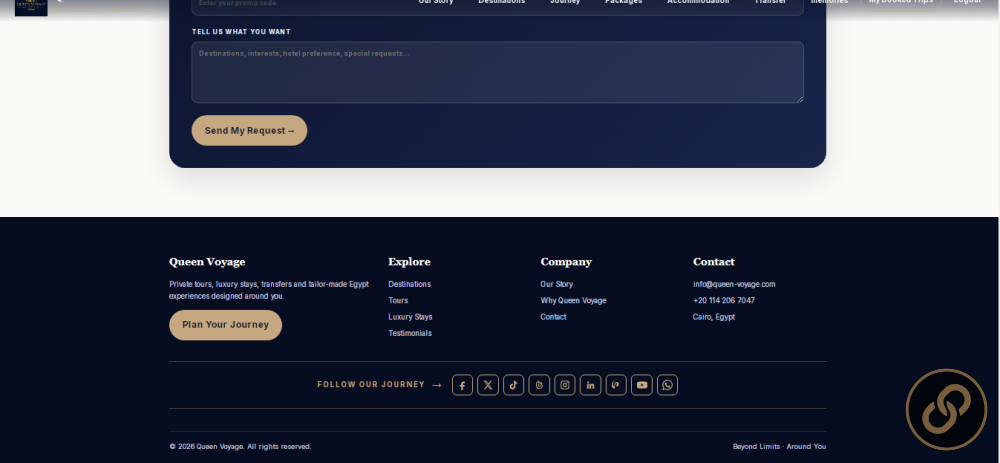
Task: Click the Queen Voyage footer heading
Action: point(207,262)
